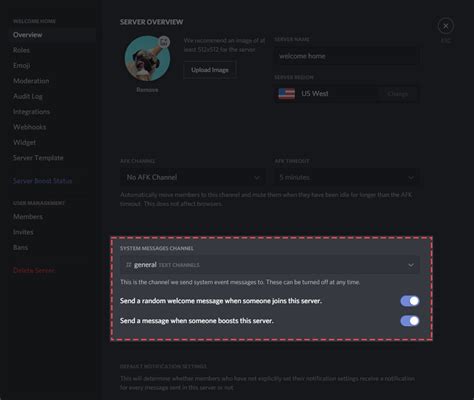Open the Members list
This screenshot has height=400, width=474.
tap(28, 217)
